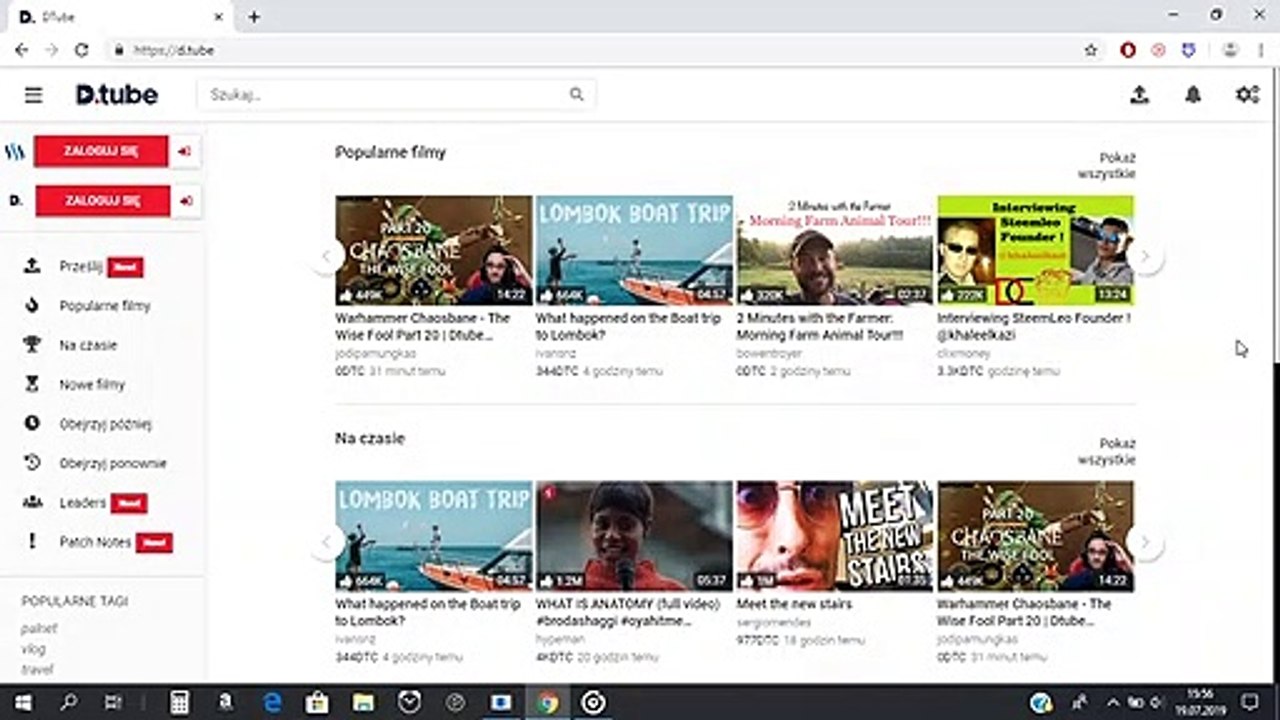Open Lombok Boat Trip thumbnail in Popularne filmy

point(634,250)
